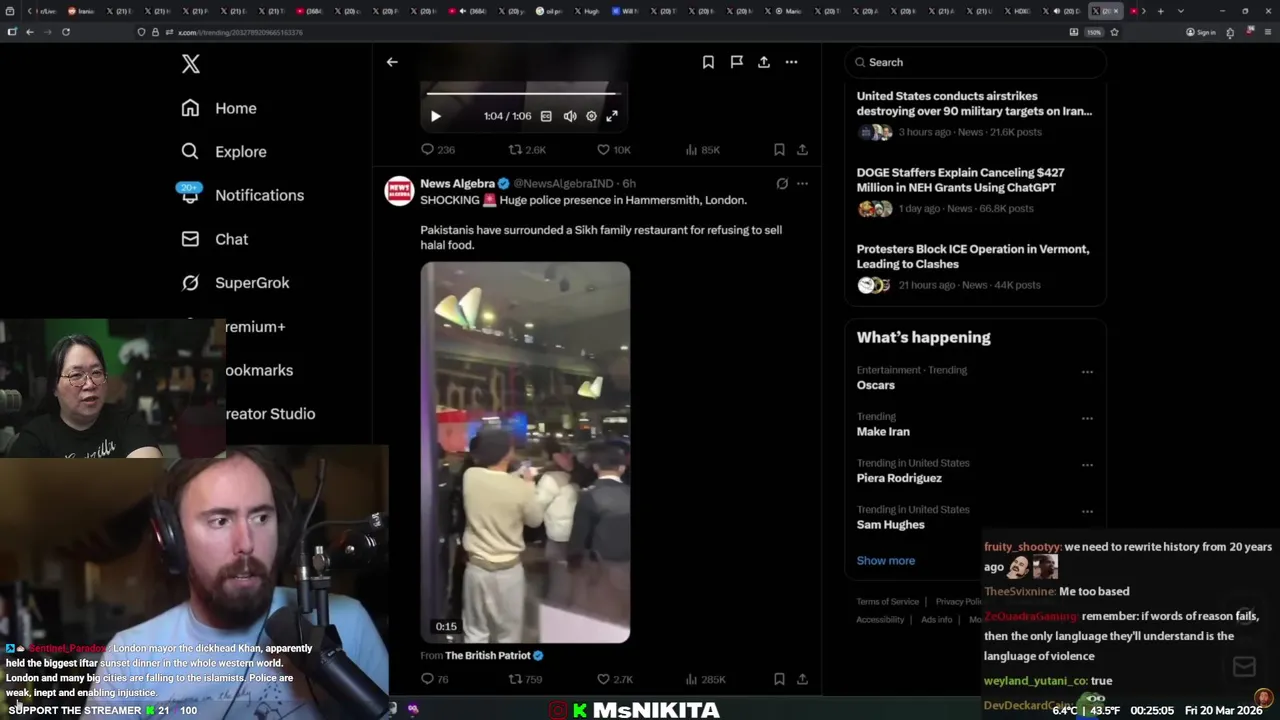The width and height of the screenshot is (1280, 720).
Task: Open Ads info footer link
Action: [x=936, y=620]
